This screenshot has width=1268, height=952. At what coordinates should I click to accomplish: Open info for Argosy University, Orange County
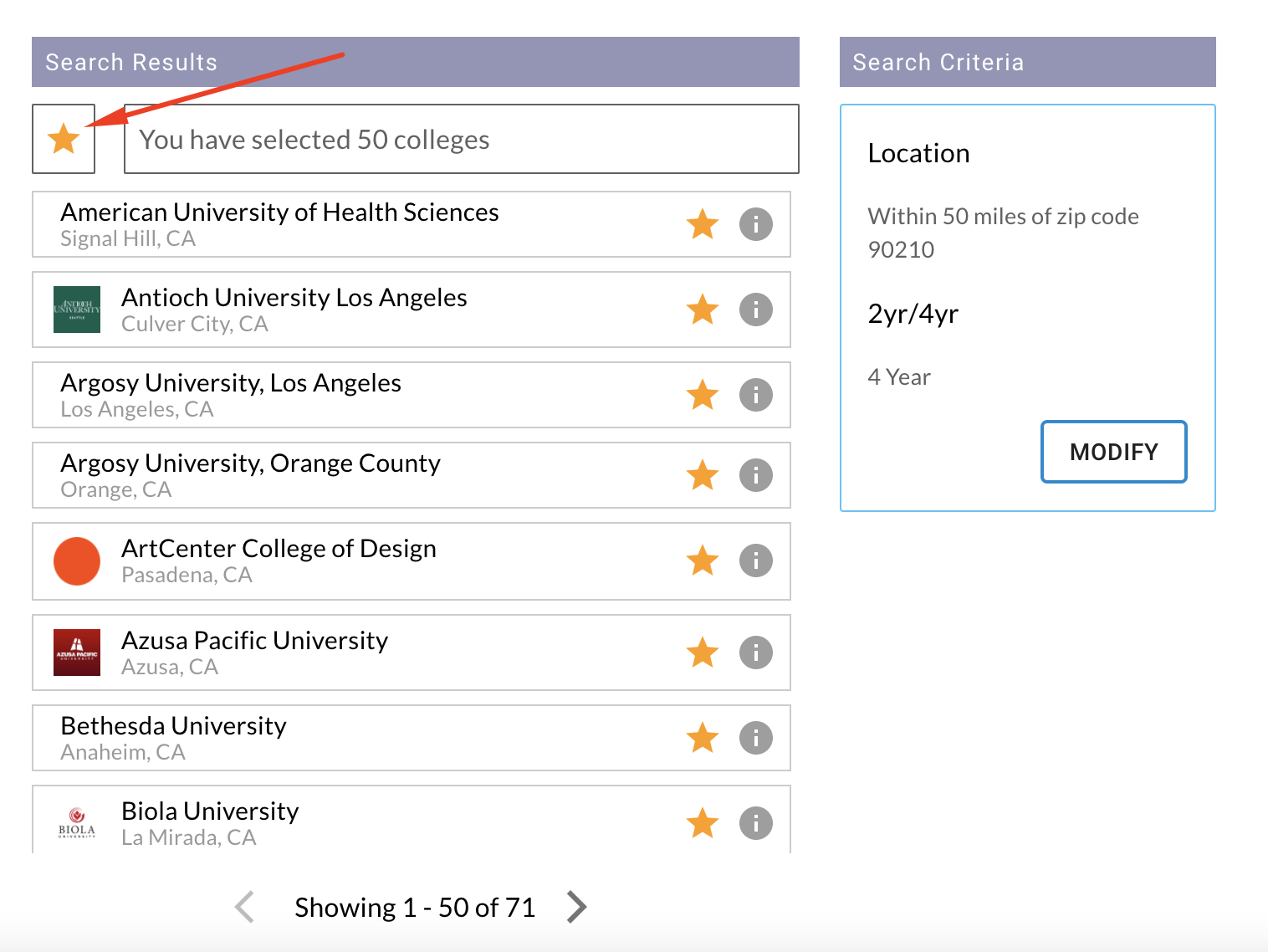[756, 475]
